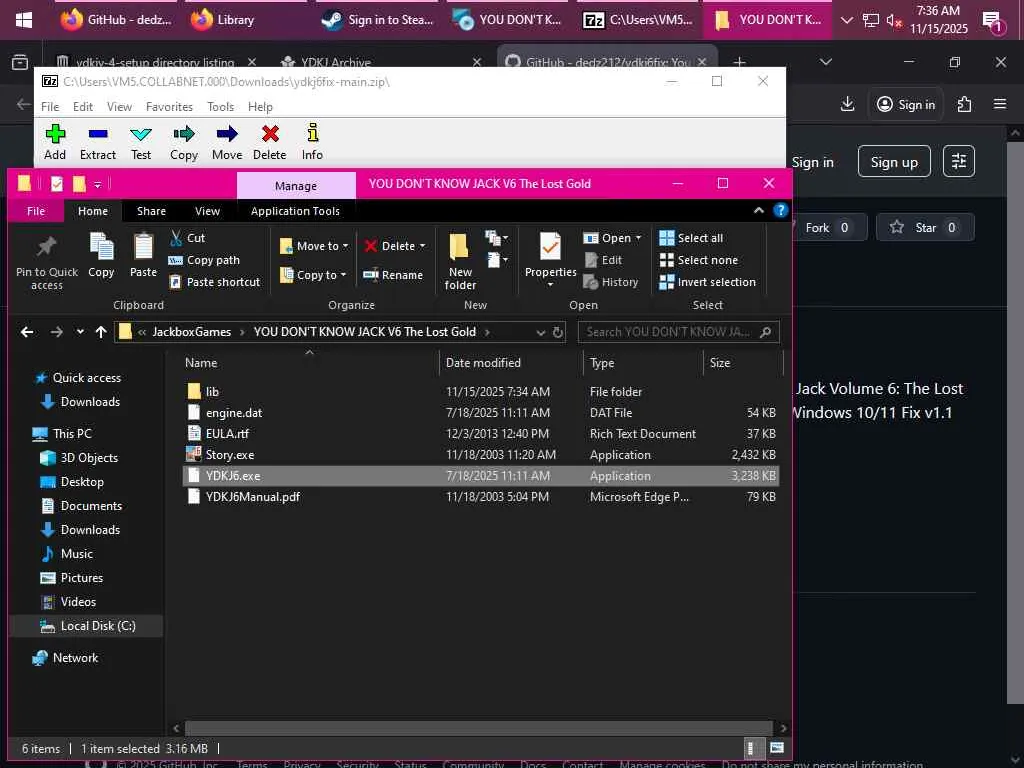Image resolution: width=1024 pixels, height=768 pixels.
Task: Open the Tools menu in 7-Zip
Action: (x=220, y=106)
